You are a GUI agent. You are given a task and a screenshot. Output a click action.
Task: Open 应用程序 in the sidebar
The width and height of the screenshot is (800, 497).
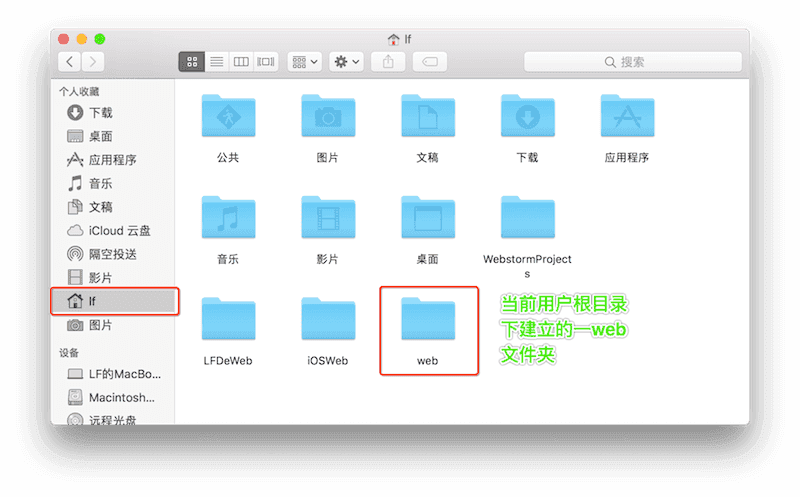112,160
